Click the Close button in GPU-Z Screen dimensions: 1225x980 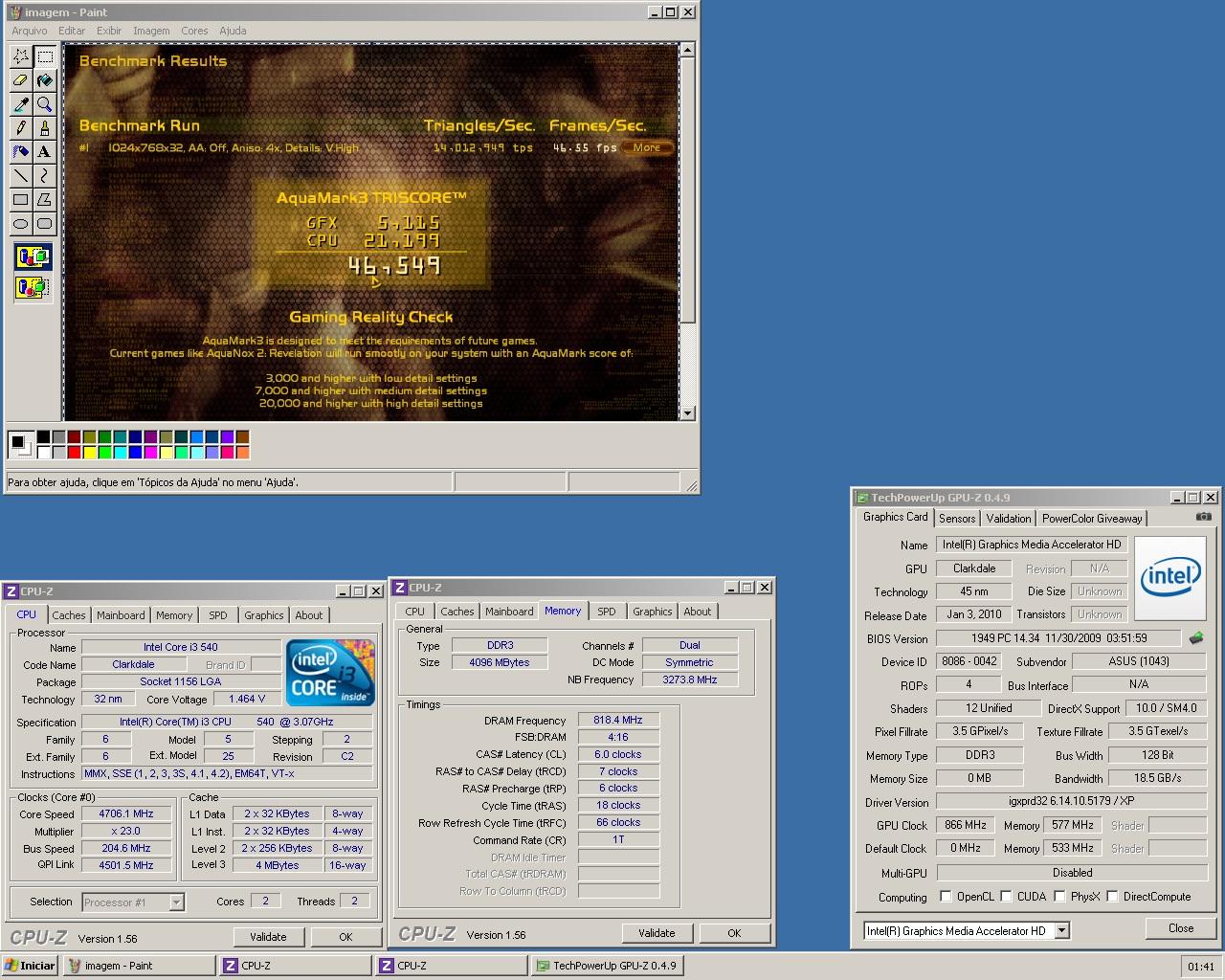click(x=1181, y=928)
